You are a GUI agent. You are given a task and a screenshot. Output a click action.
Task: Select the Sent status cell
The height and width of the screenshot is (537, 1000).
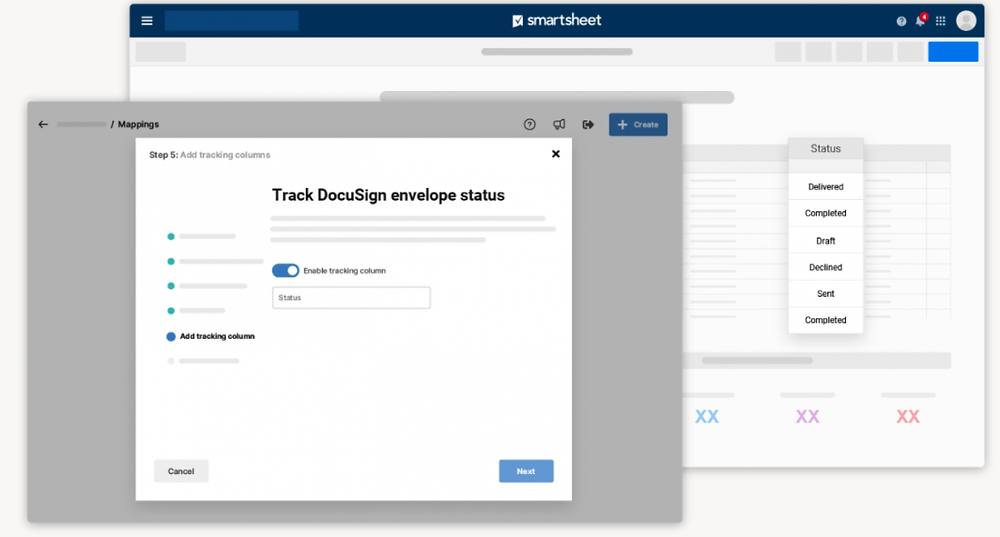(825, 293)
